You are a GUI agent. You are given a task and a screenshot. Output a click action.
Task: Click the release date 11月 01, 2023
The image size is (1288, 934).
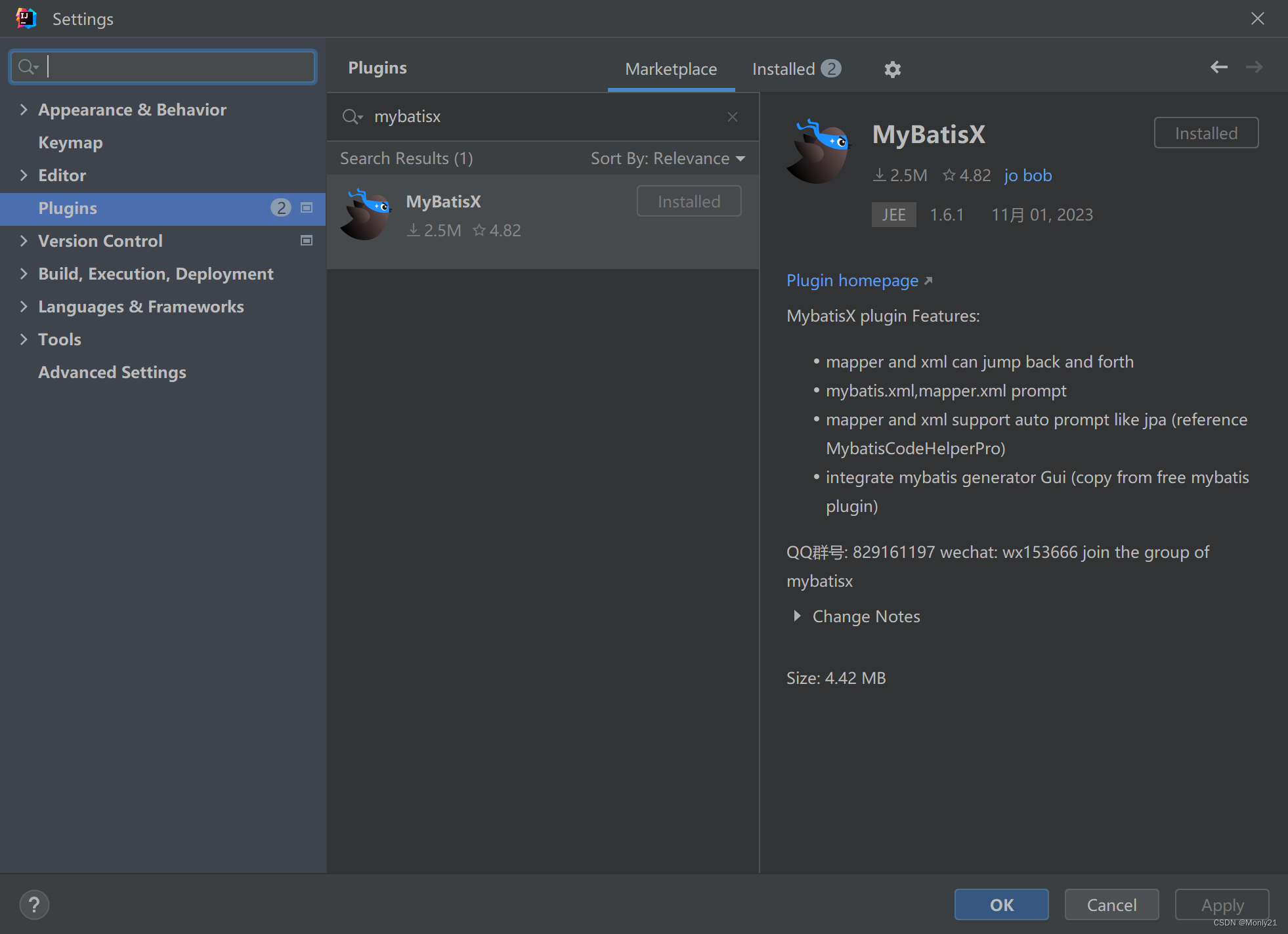(1042, 215)
